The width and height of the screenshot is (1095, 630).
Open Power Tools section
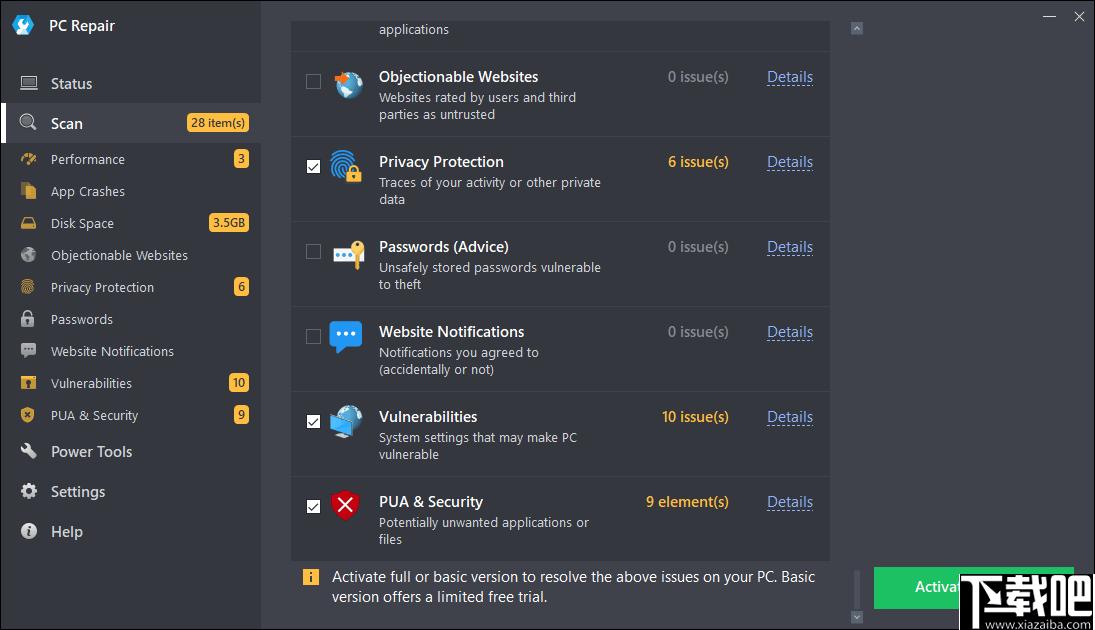pos(131,451)
